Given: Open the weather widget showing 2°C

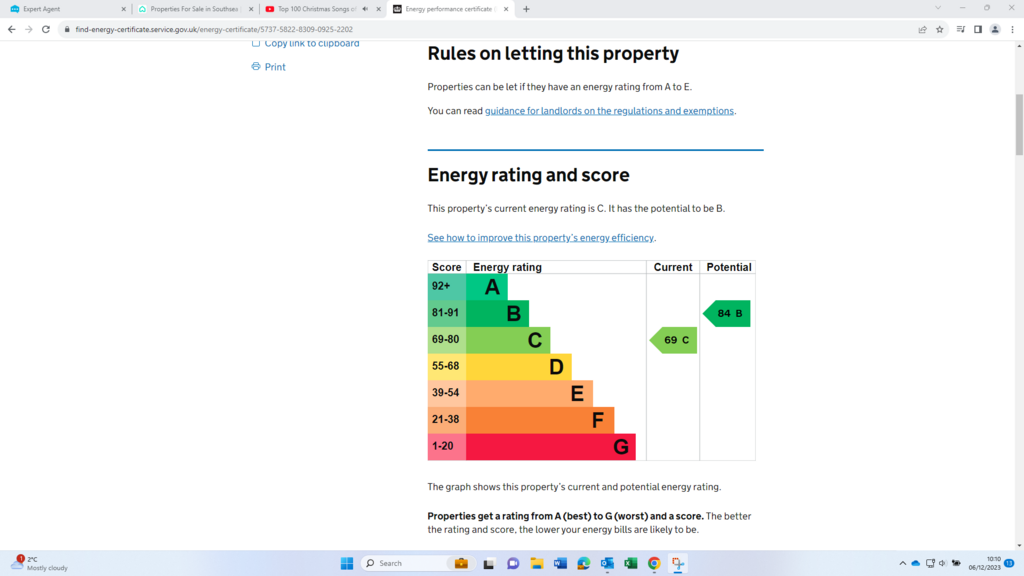Looking at the screenshot, I should [x=40, y=563].
